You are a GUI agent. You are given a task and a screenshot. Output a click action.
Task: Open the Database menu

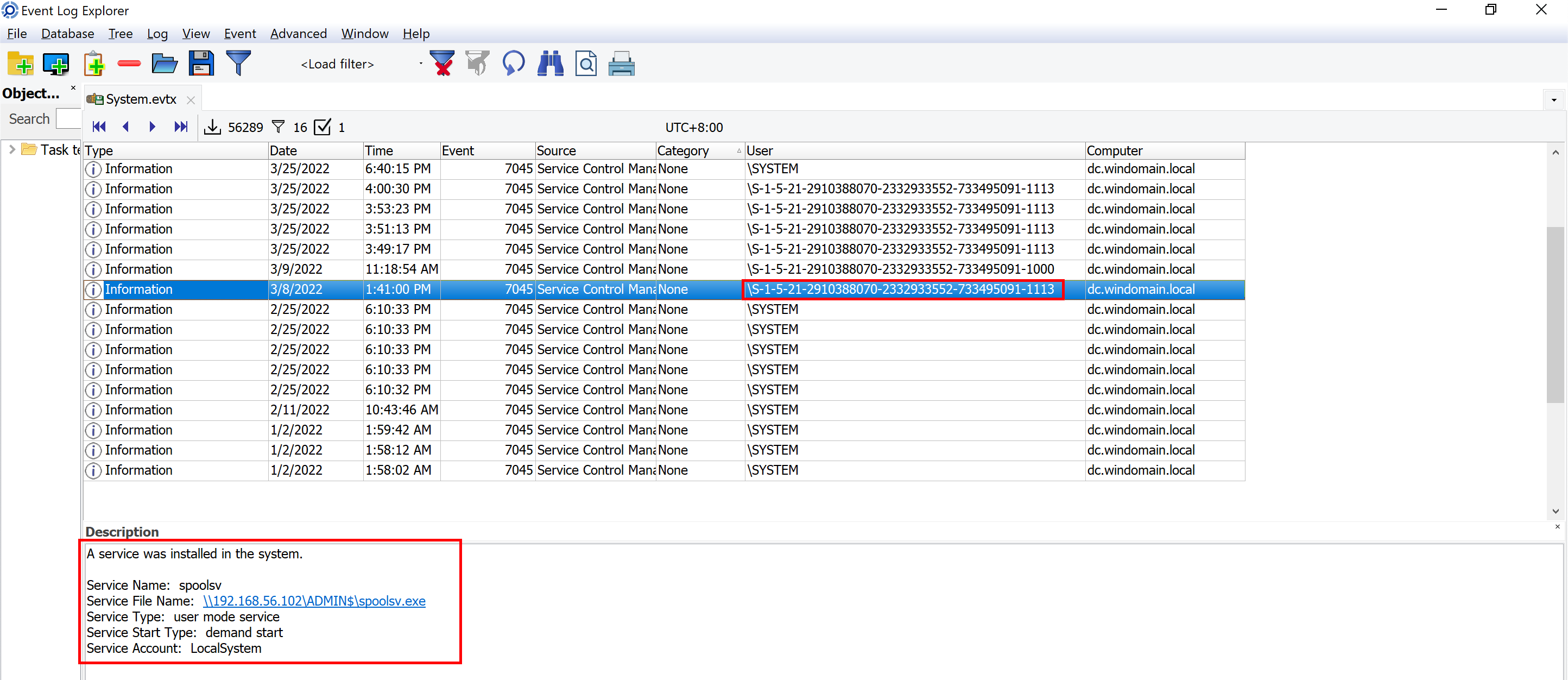click(x=67, y=34)
